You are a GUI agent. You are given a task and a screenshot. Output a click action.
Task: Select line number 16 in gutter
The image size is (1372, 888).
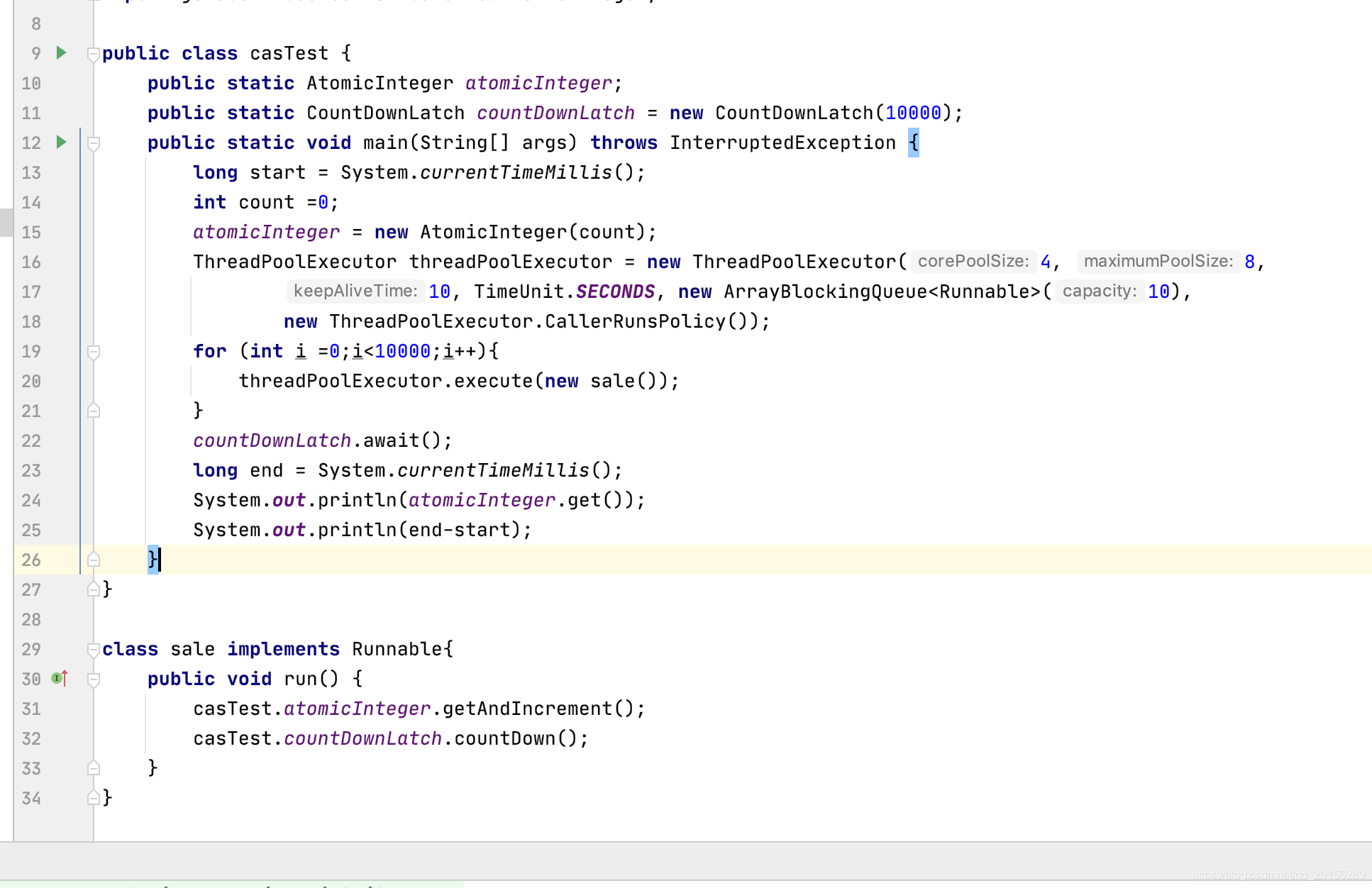click(x=31, y=262)
